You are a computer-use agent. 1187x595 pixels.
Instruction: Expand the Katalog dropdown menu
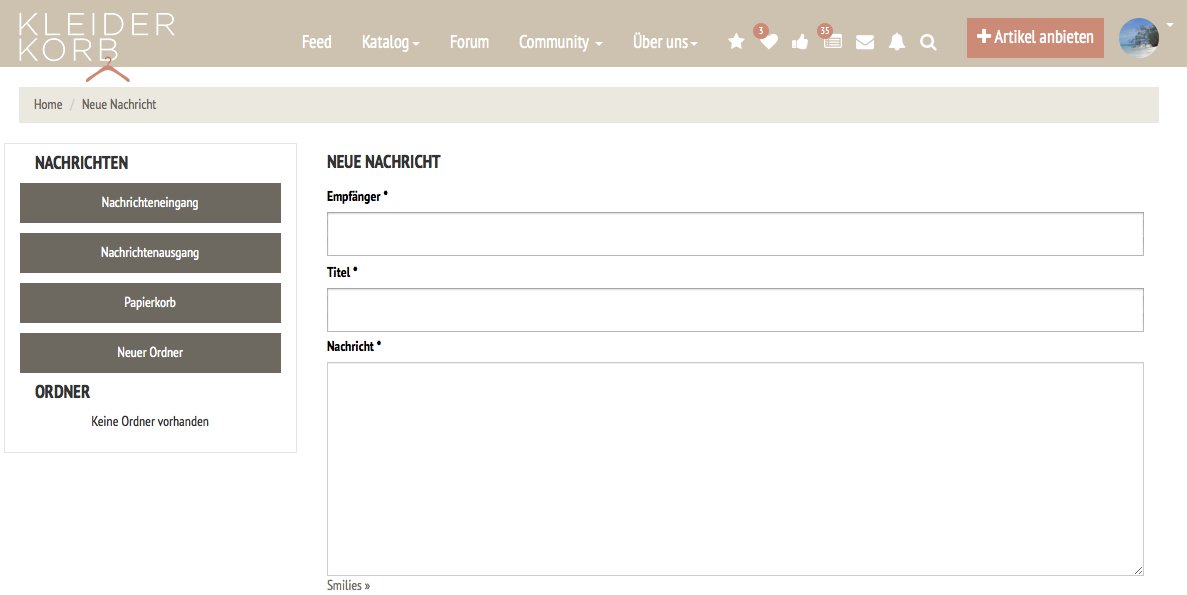coord(390,42)
